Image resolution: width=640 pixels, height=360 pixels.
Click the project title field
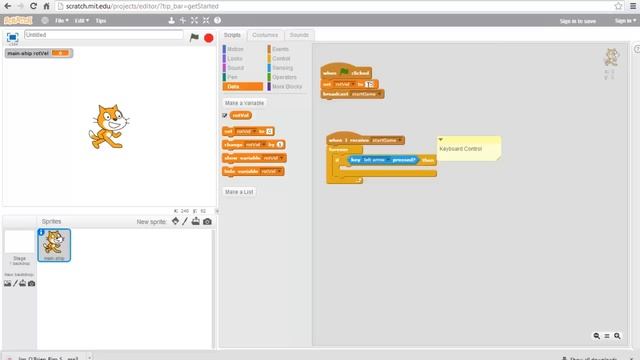point(104,35)
